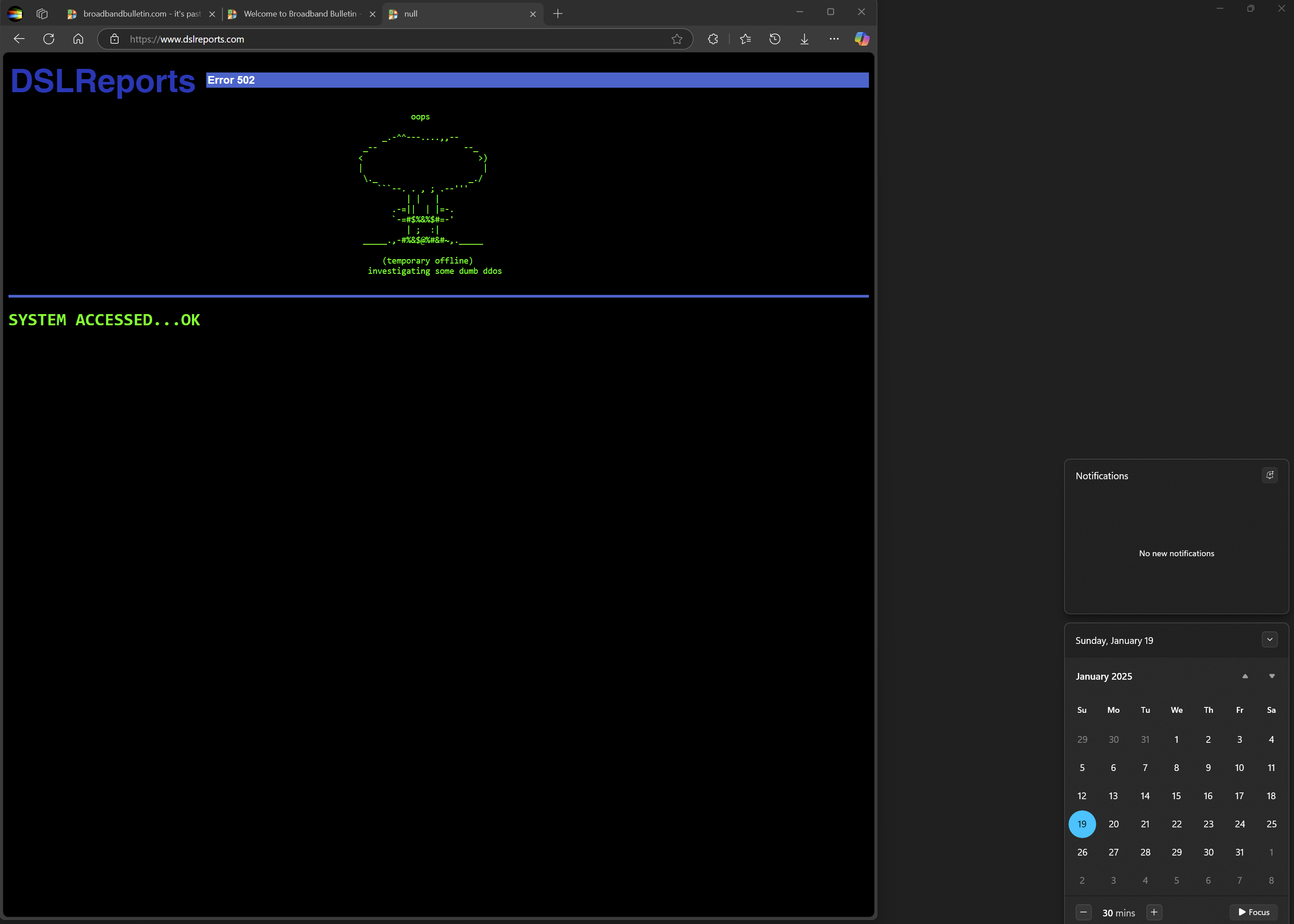This screenshot has height=924, width=1294.
Task: Close the broadbandbulletin.com tab
Action: [x=212, y=14]
